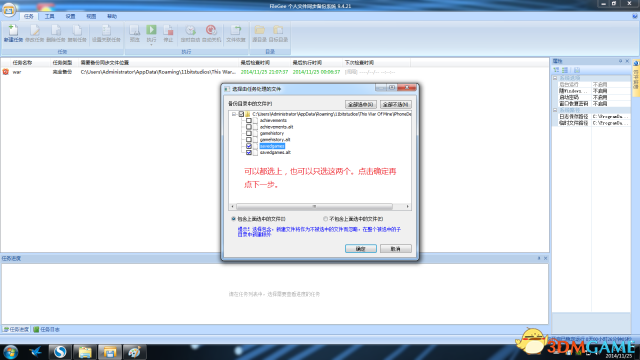Click the 文件恢复 file restore icon

236,33
